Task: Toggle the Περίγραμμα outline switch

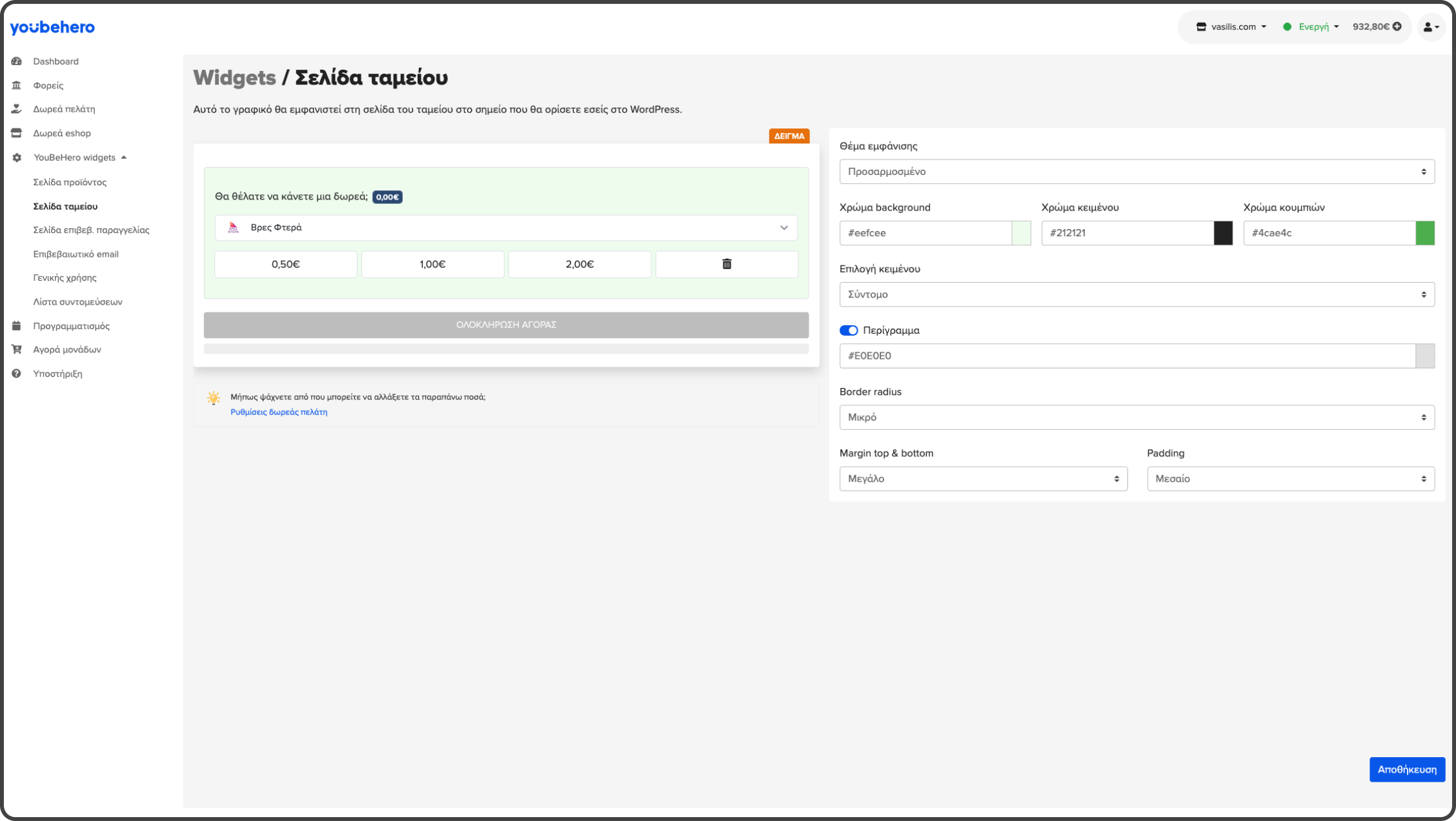Action: pyautogui.click(x=848, y=330)
